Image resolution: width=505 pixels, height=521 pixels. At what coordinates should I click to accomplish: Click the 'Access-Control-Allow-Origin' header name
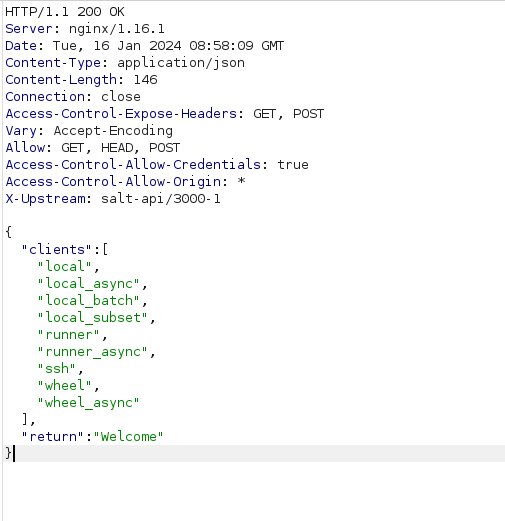coord(113,182)
